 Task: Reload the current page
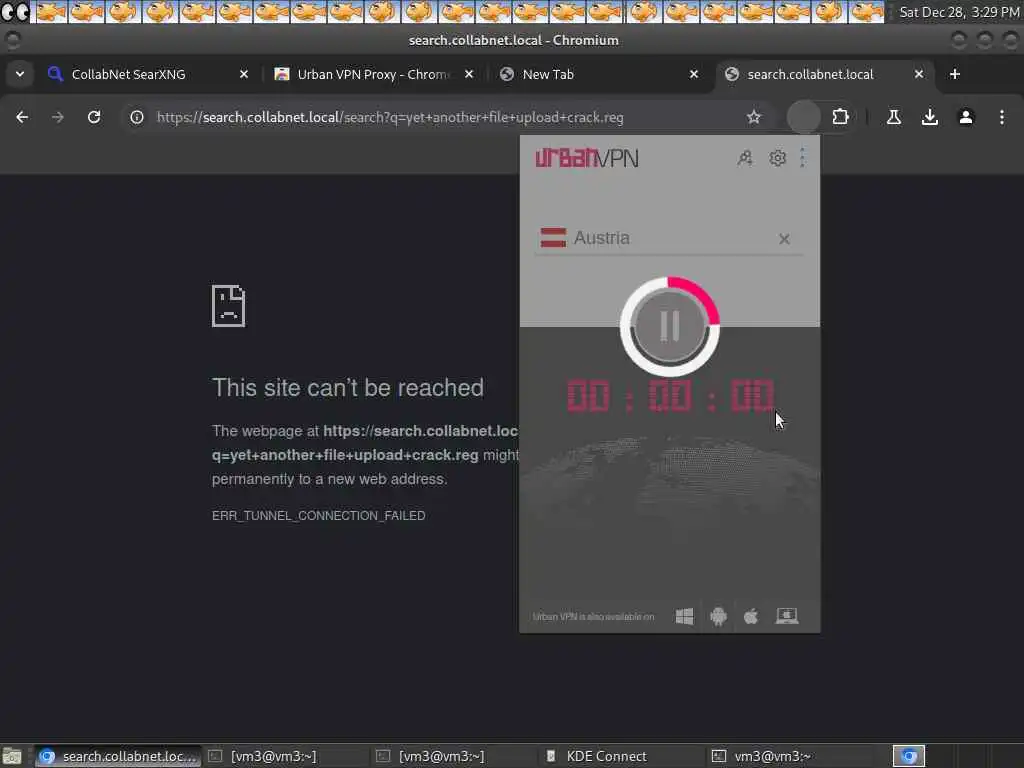94,117
